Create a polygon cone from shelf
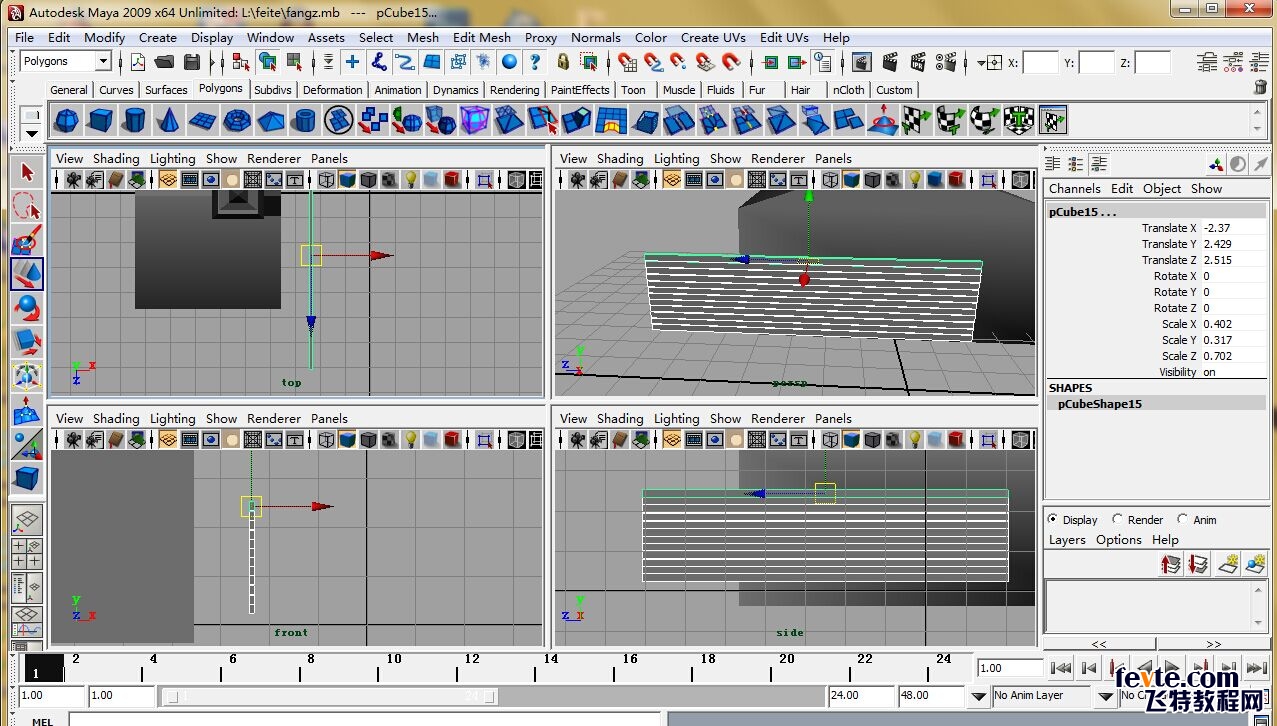 click(x=168, y=121)
